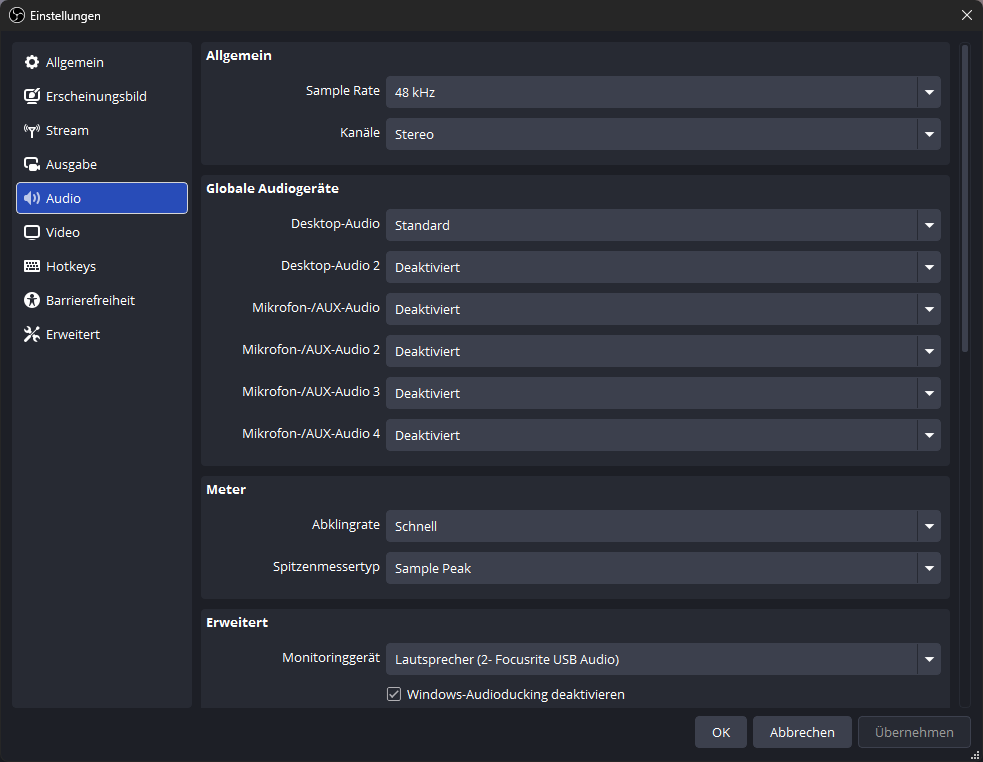Click the Erweitert tools icon in sidebar
The width and height of the screenshot is (983, 762).
click(x=32, y=335)
